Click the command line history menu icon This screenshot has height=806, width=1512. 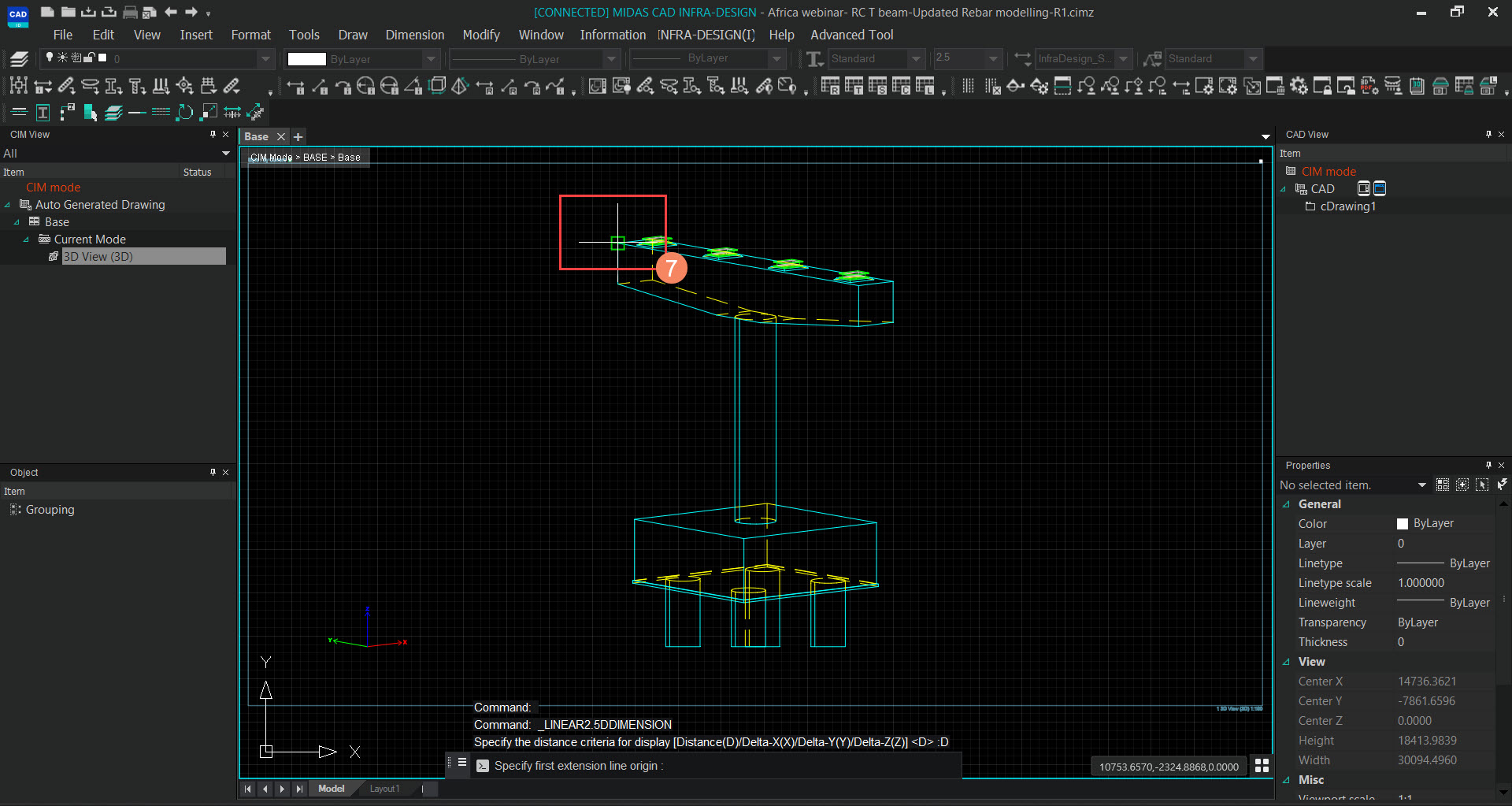tap(462, 763)
